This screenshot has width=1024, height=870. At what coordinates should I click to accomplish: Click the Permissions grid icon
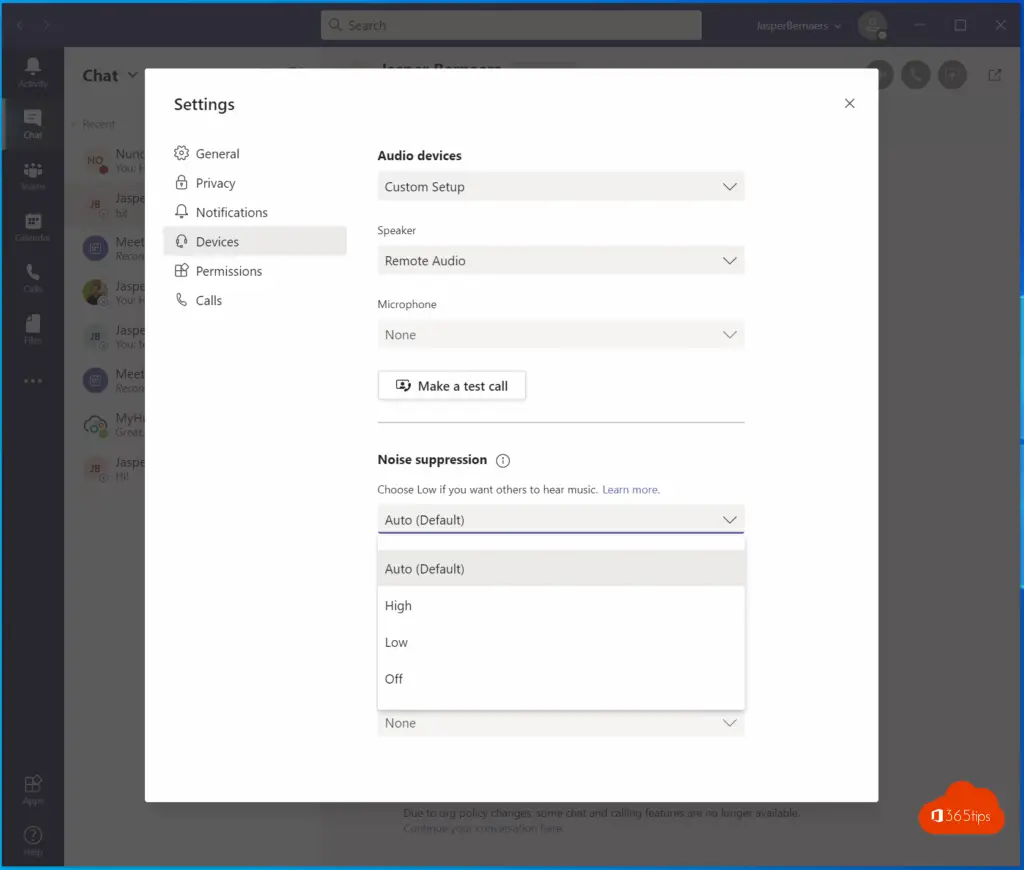(x=181, y=270)
